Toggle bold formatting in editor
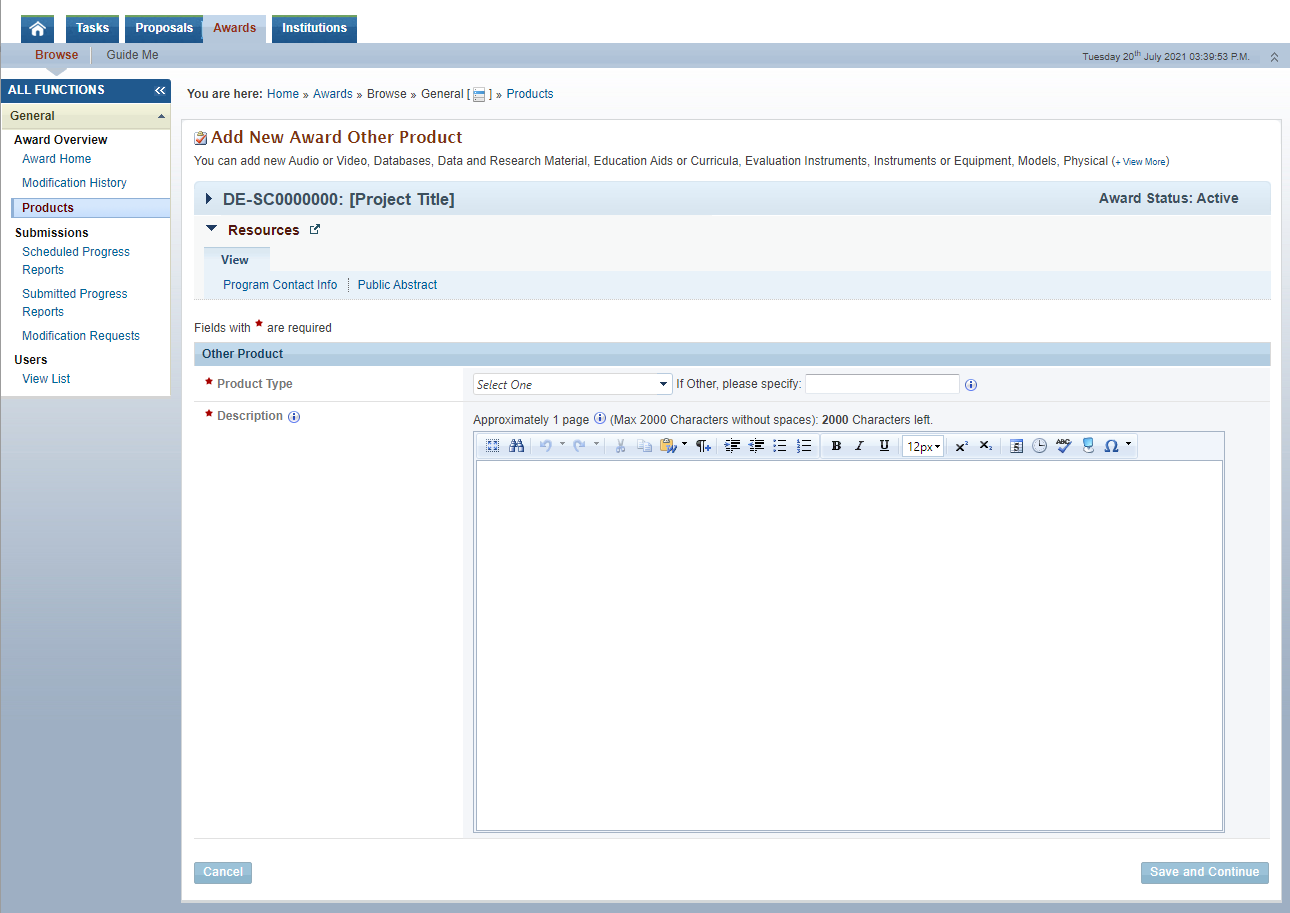This screenshot has width=1290, height=913. pos(836,446)
